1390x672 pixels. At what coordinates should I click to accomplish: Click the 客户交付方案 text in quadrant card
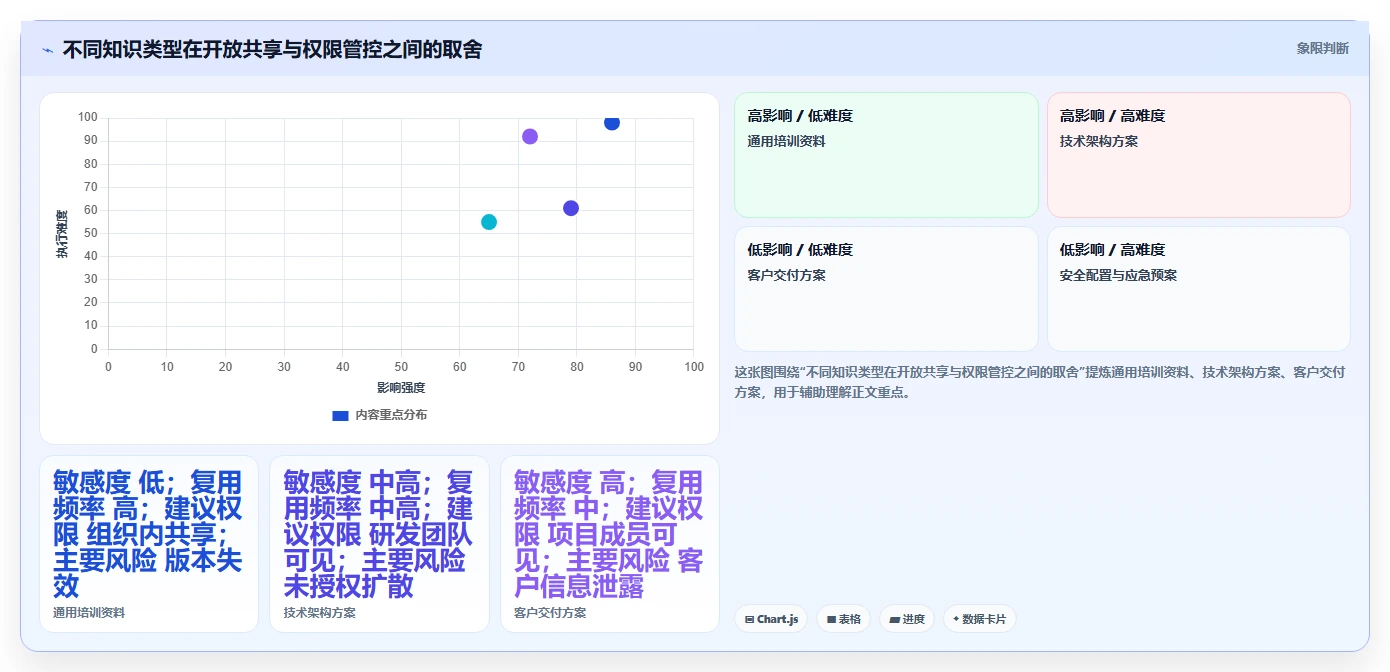(786, 275)
